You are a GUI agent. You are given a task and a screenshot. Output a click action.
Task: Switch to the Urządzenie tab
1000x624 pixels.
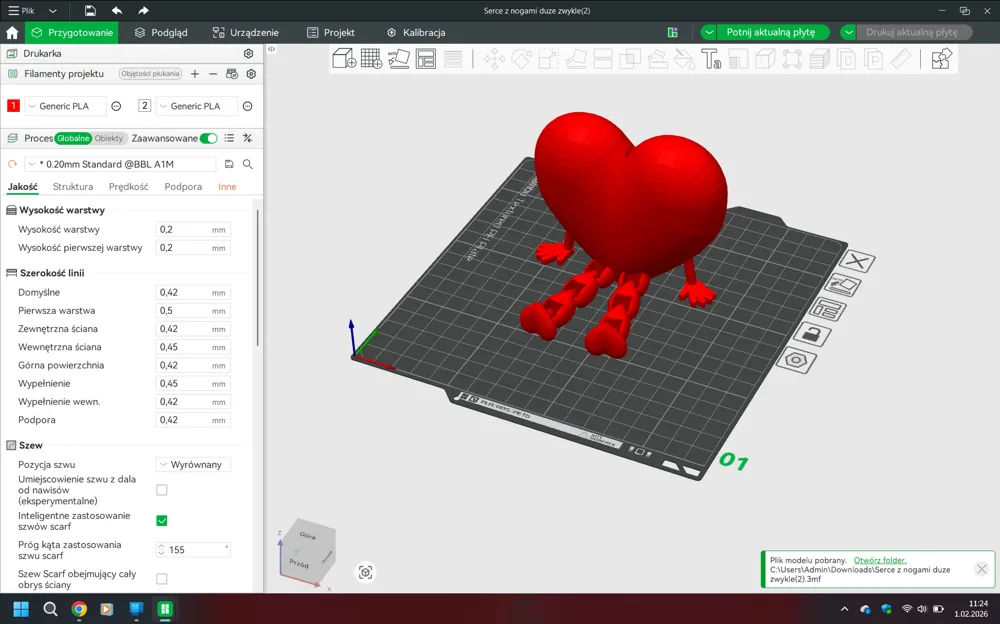point(246,33)
